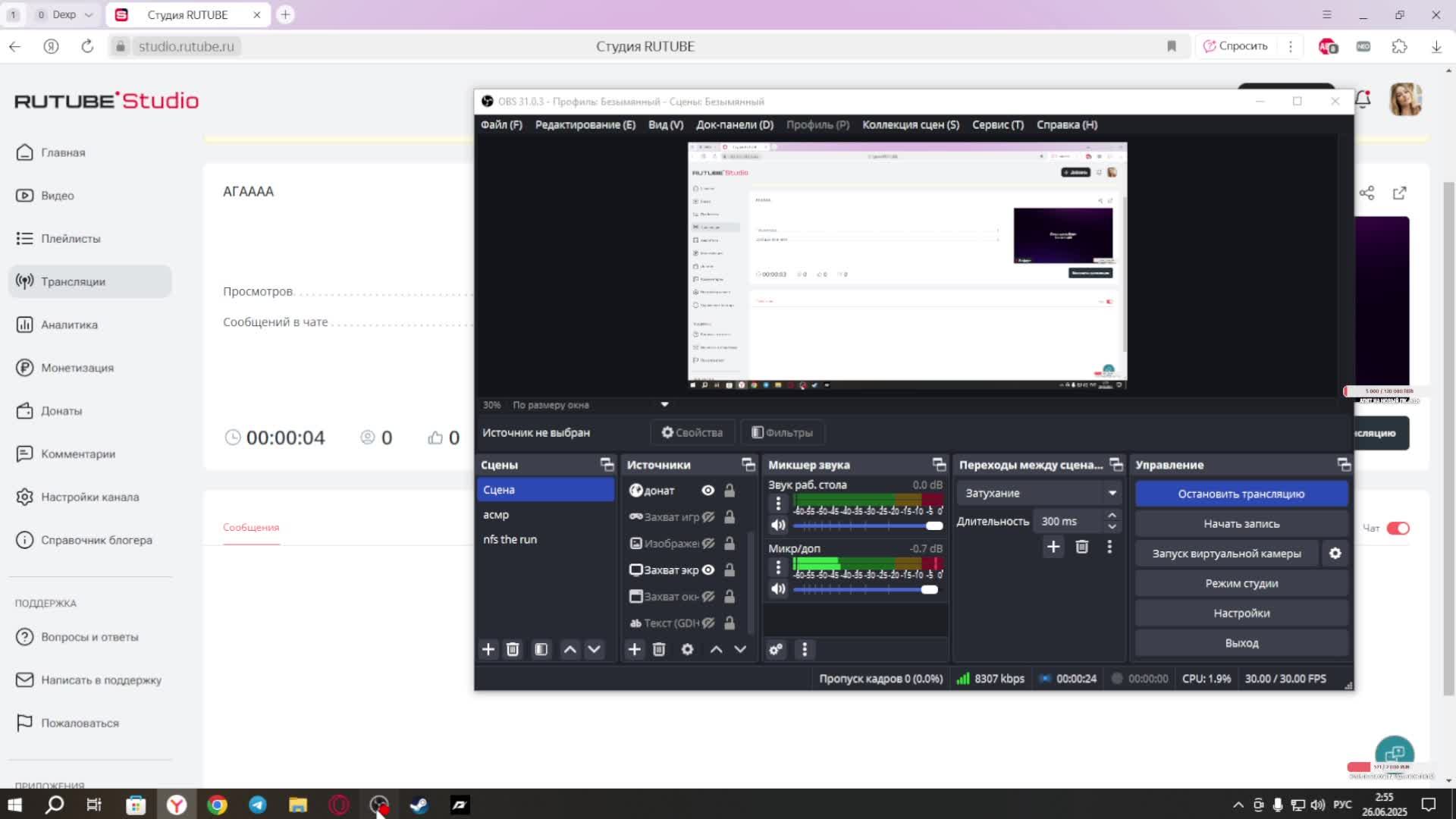The image size is (1456, 819).
Task: Delete selected source with trash icon
Action: (659, 649)
